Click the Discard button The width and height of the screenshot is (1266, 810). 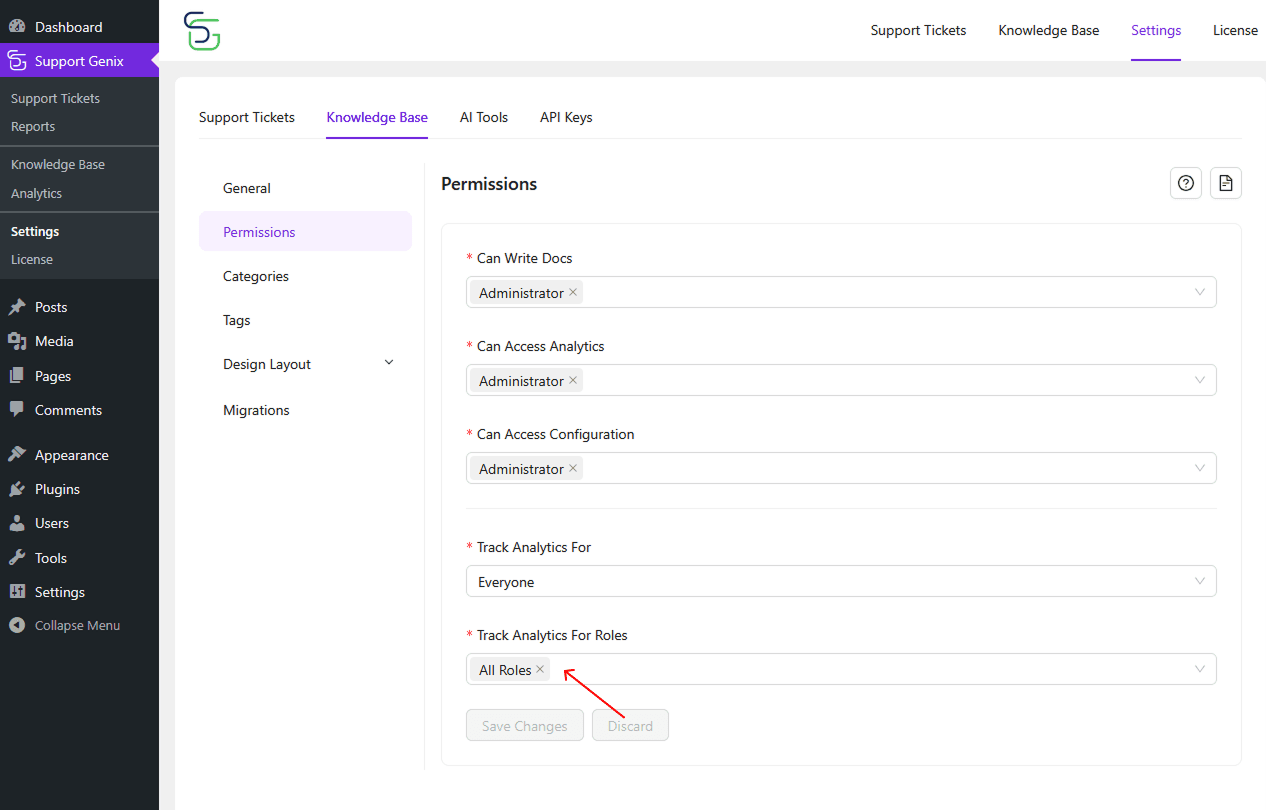630,725
